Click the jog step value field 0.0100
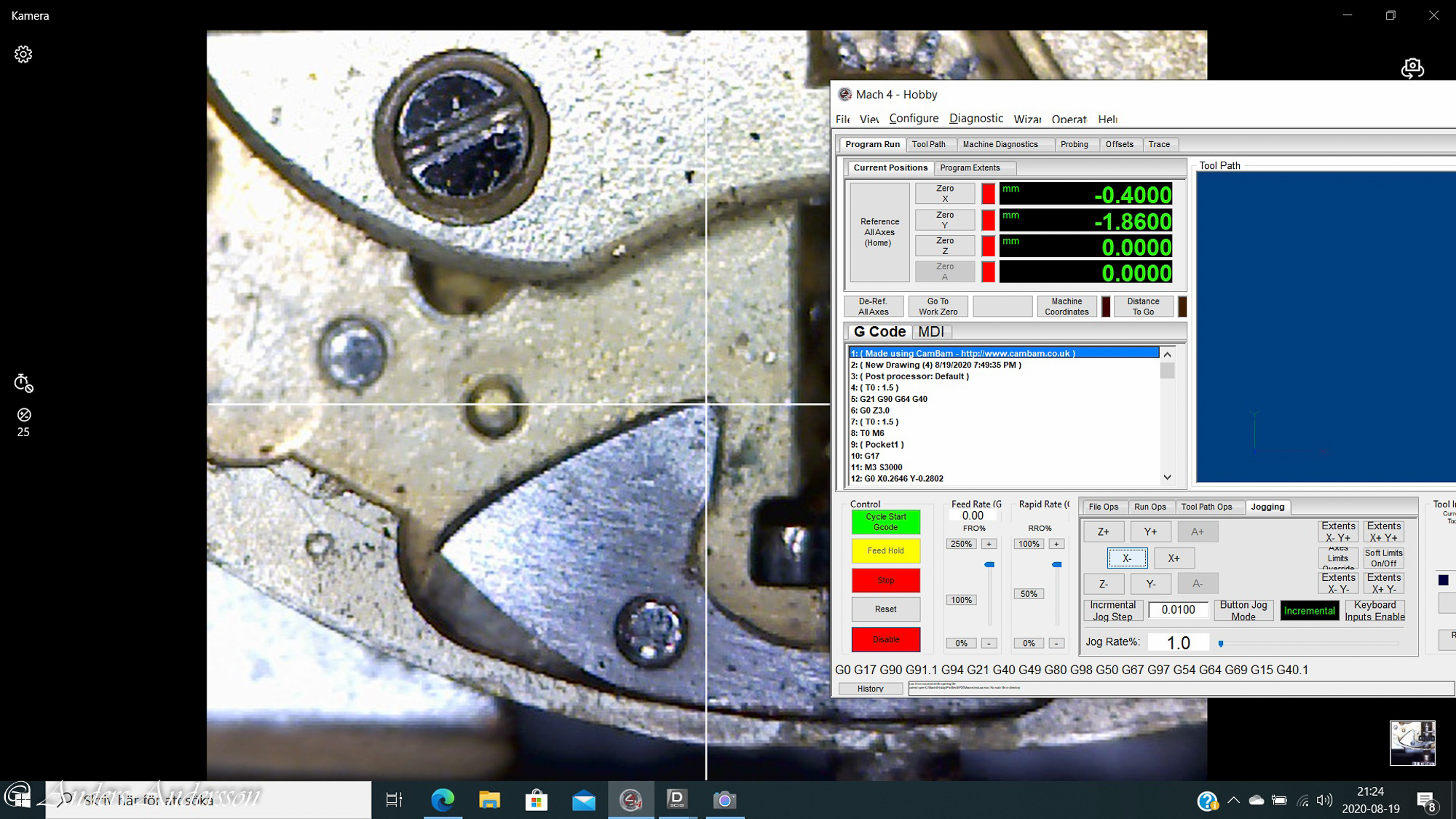 1178,610
